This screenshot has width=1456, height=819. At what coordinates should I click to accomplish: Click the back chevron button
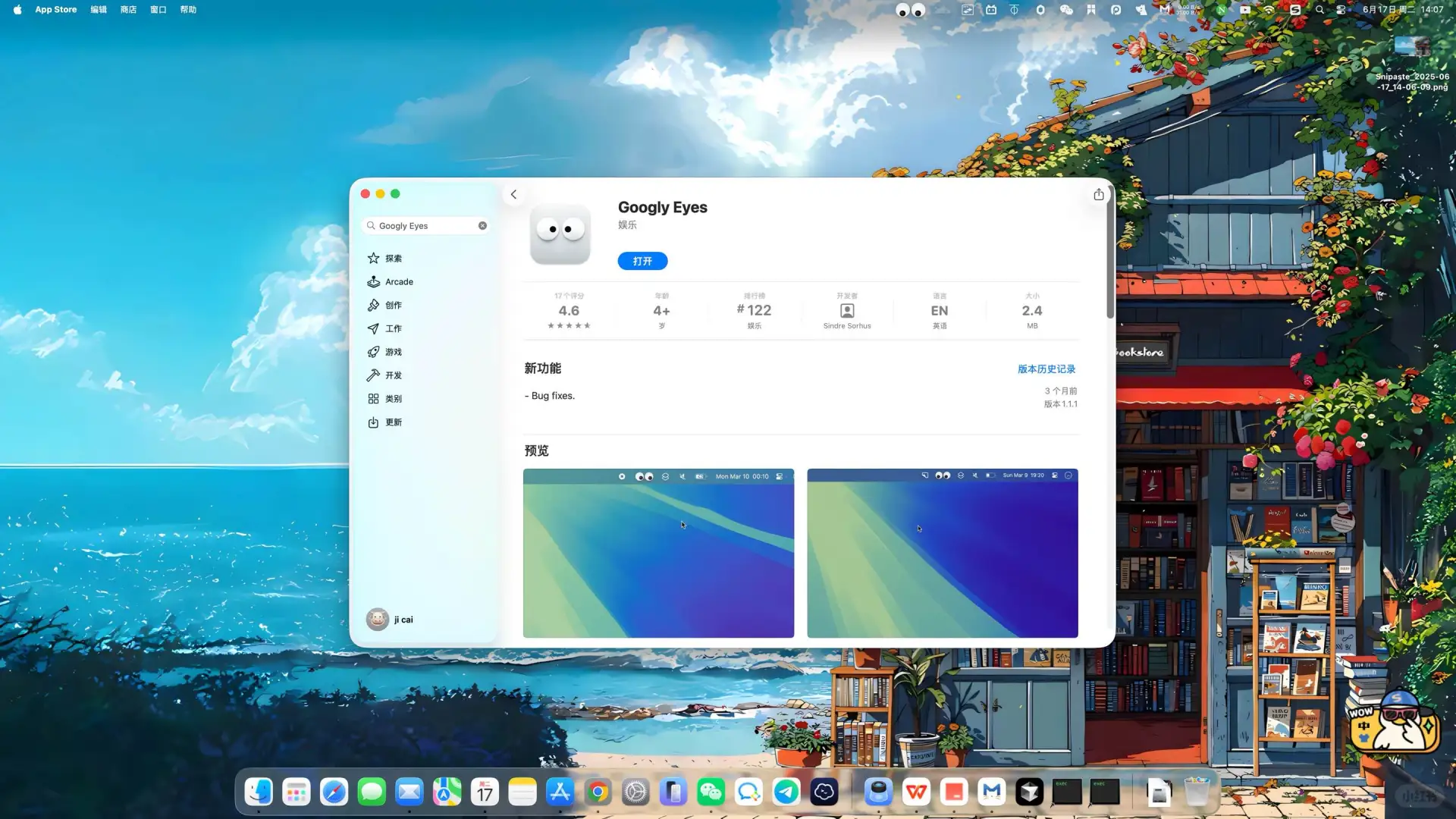tap(513, 194)
